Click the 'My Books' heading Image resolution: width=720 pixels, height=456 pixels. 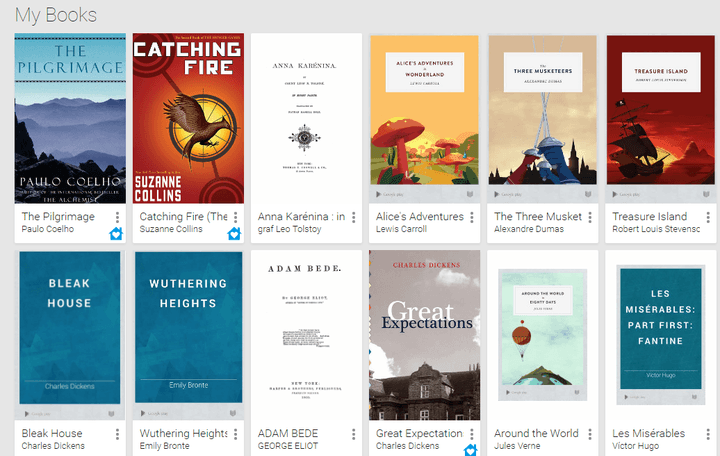click(56, 15)
